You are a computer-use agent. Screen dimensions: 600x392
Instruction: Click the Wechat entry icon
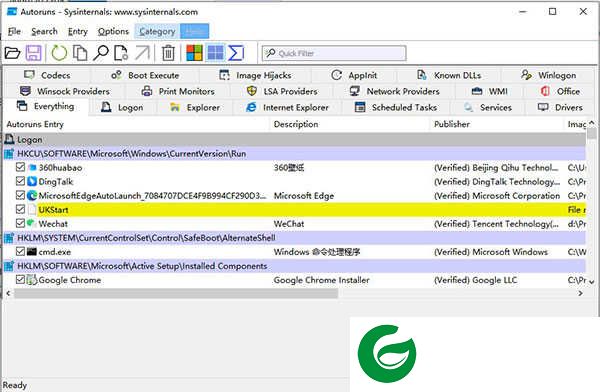pyautogui.click(x=32, y=223)
